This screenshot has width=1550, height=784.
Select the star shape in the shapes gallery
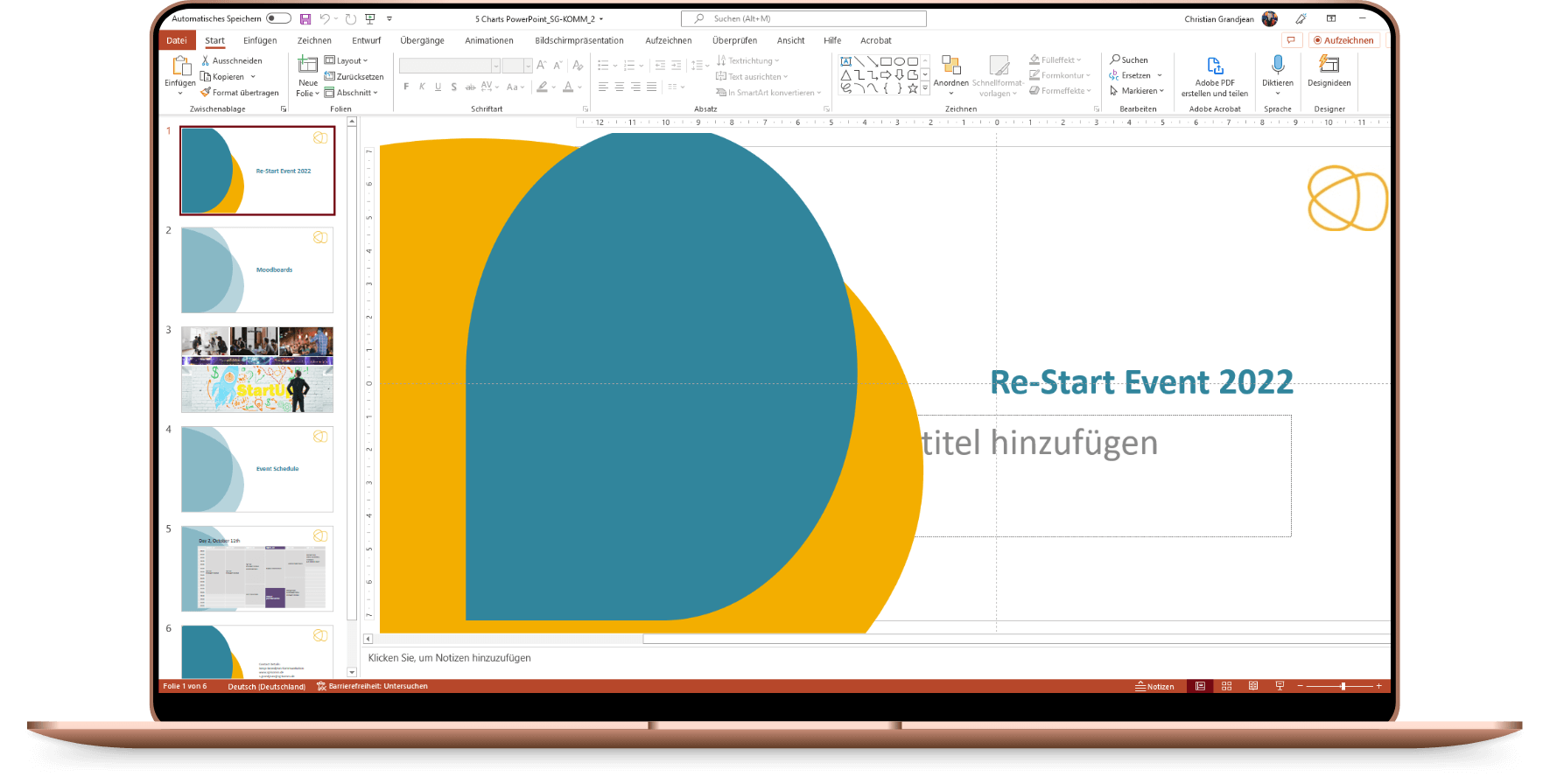tap(912, 87)
